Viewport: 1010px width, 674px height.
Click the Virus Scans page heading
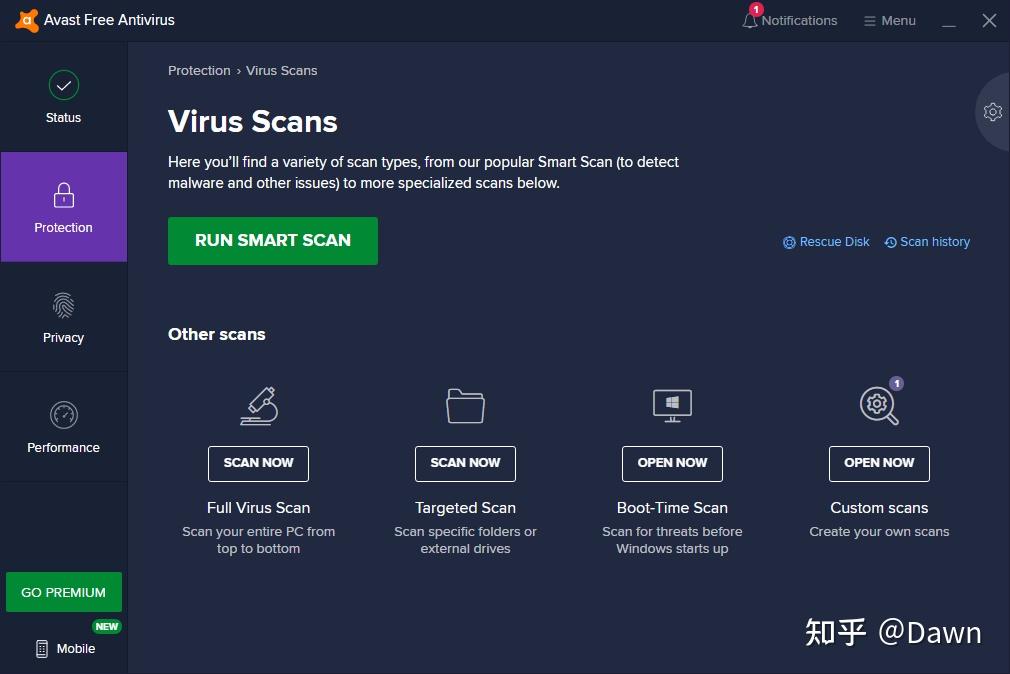click(252, 122)
